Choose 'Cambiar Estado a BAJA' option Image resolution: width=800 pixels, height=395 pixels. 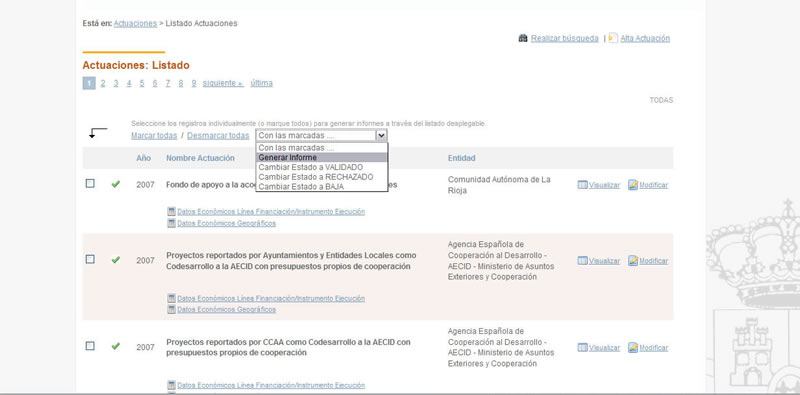tap(321, 187)
